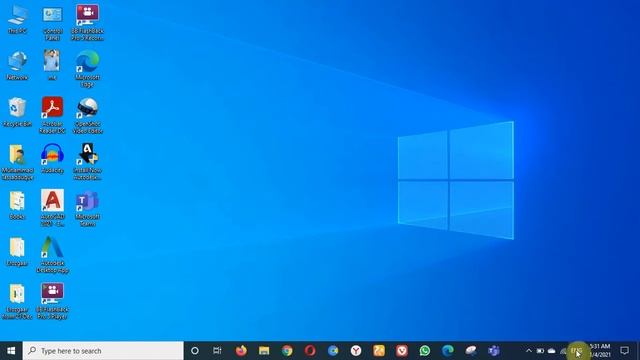Click the Windows Start button
The height and width of the screenshot is (360, 640).
tap(11, 351)
